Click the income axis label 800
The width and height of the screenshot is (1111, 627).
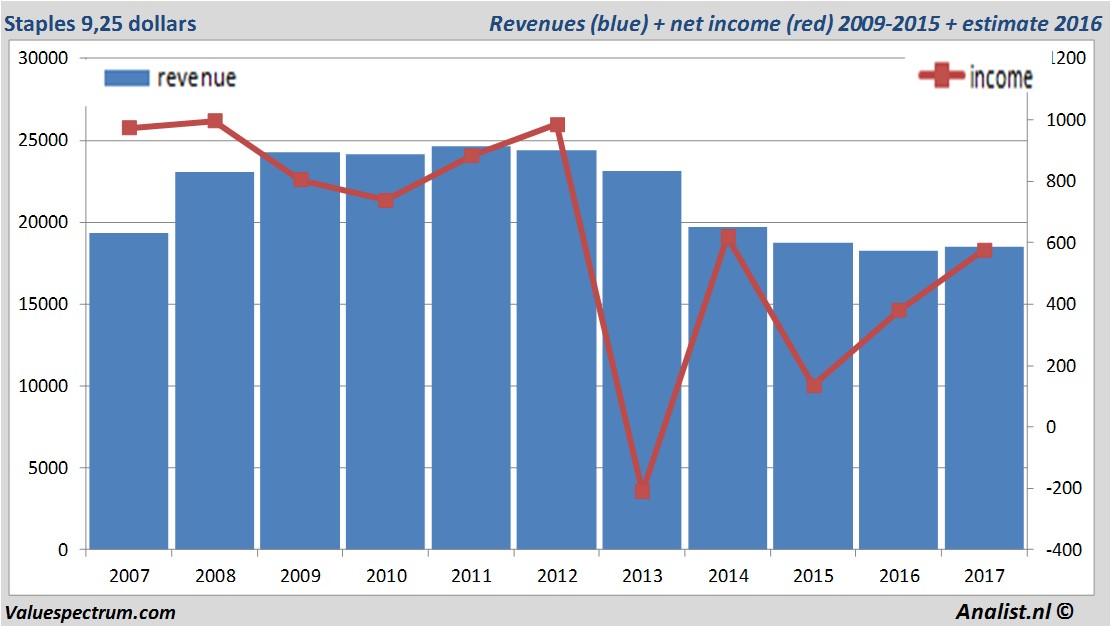coord(1061,181)
